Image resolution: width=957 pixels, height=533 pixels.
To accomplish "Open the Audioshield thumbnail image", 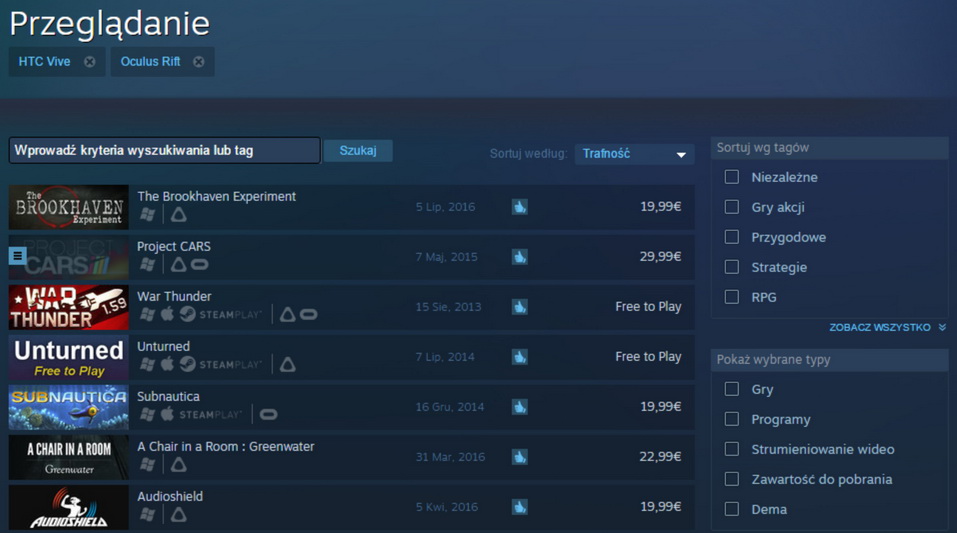I will pos(69,507).
